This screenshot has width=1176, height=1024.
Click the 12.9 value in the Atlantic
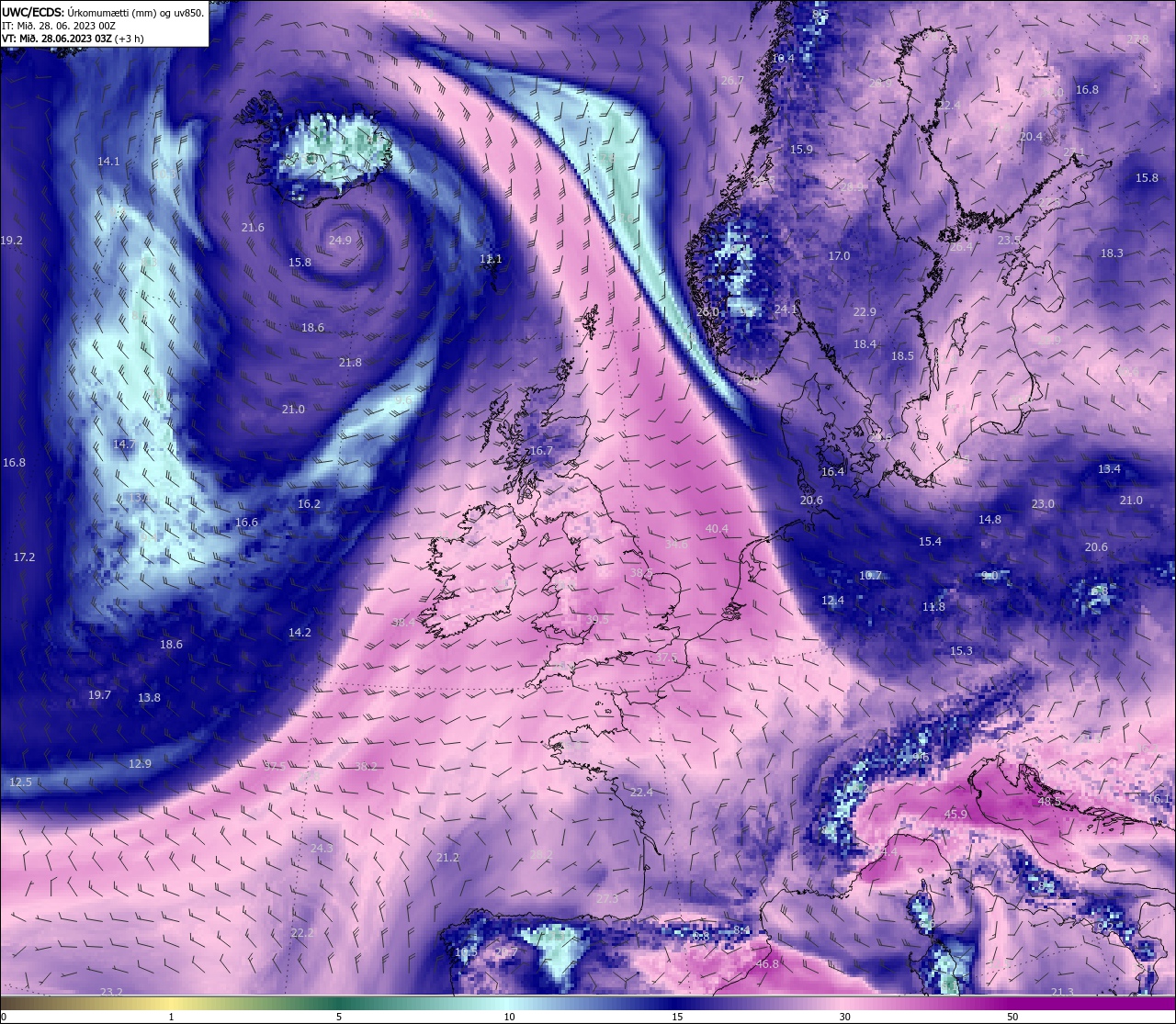point(140,764)
